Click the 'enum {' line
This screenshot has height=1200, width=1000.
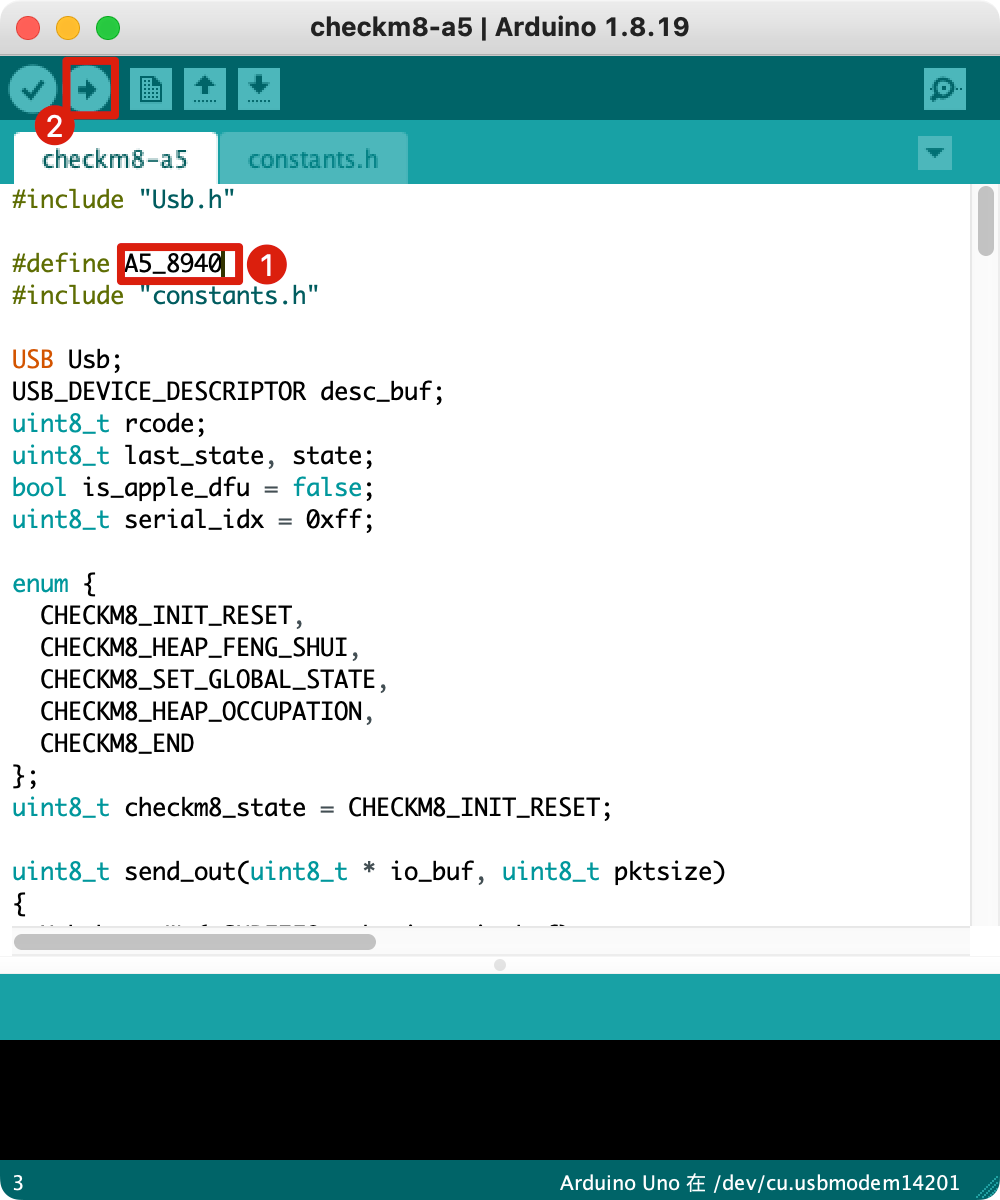53,584
